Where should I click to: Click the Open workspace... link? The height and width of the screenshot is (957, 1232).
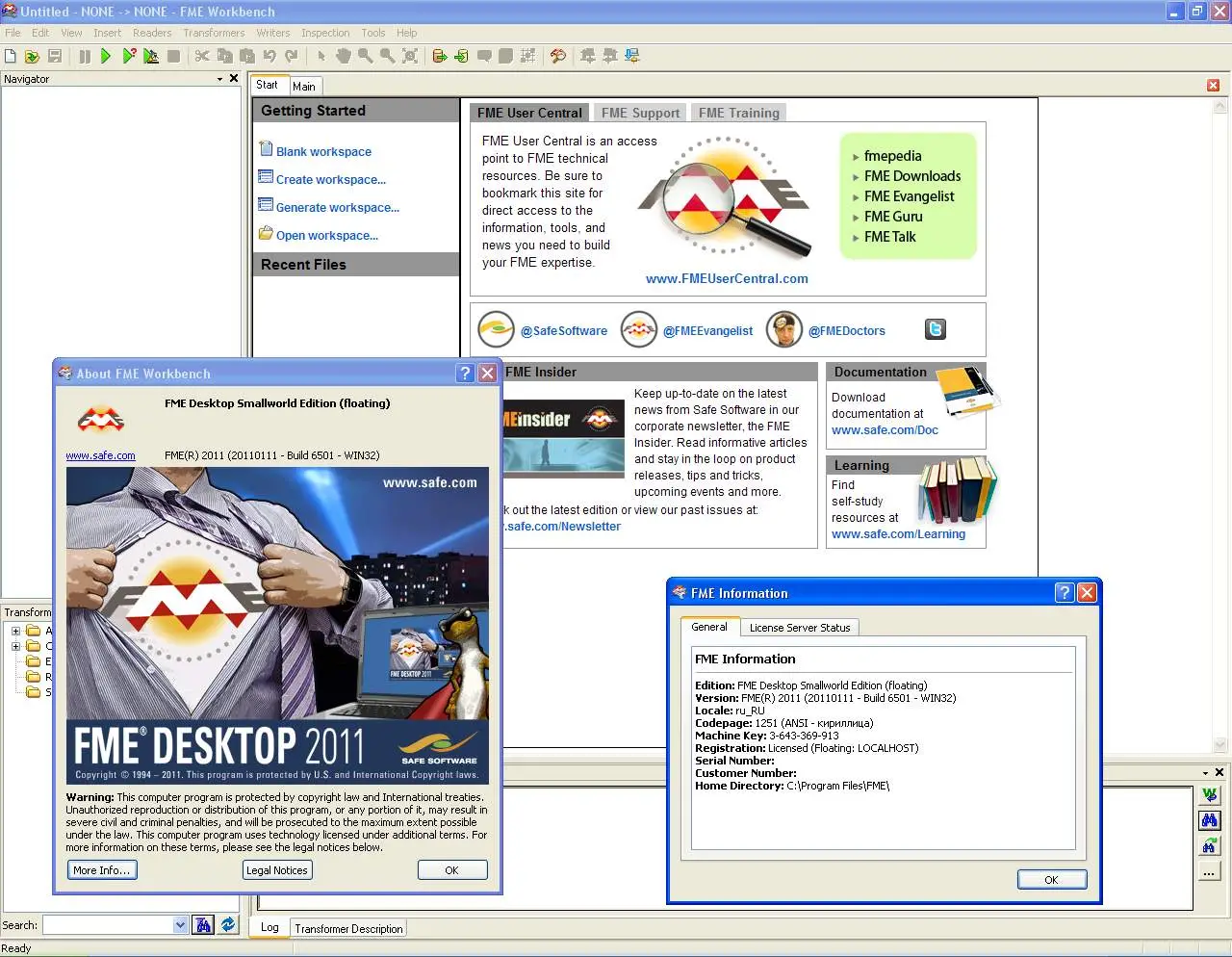pos(327,235)
